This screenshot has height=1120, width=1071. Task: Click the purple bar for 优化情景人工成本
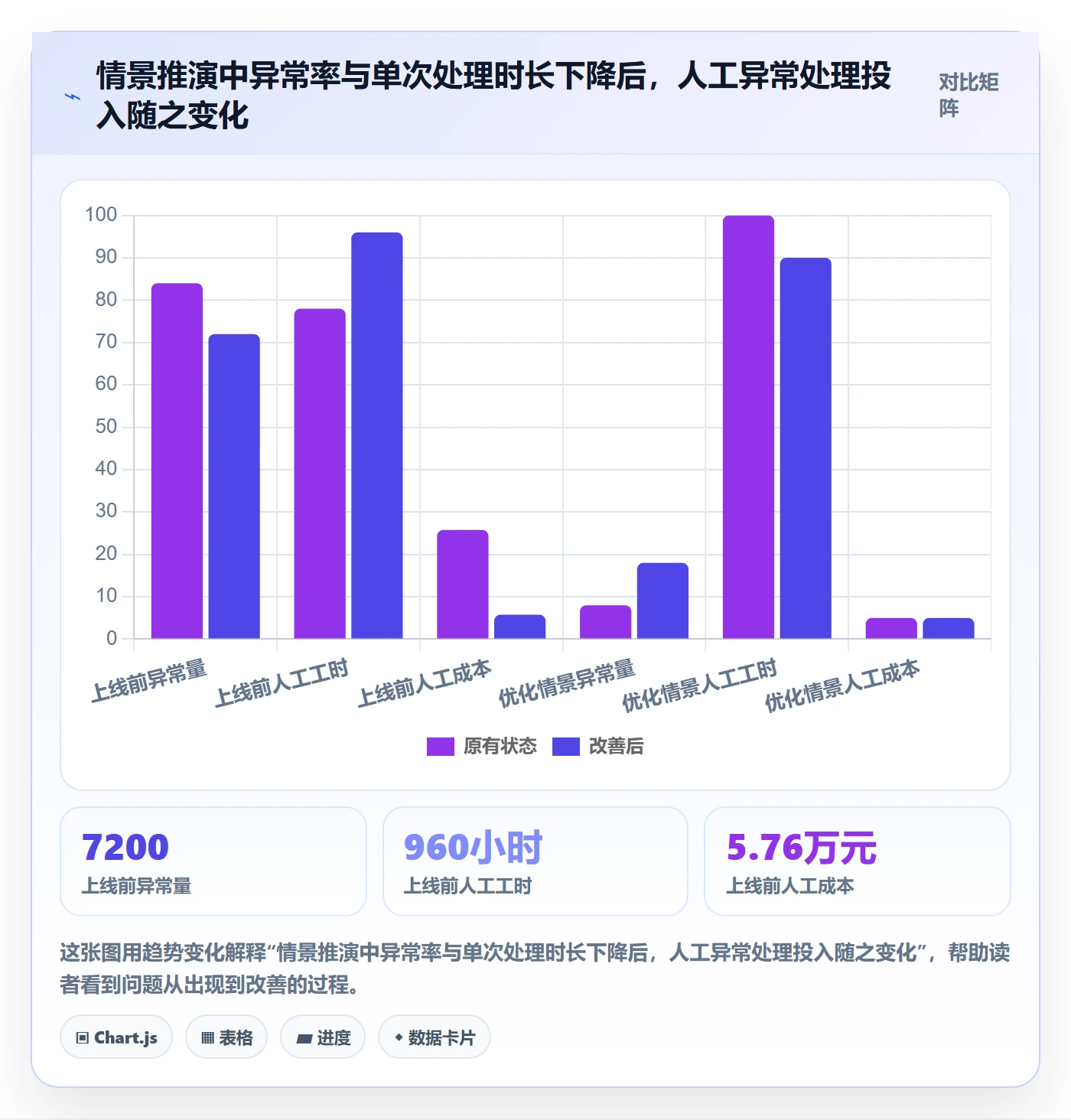pos(891,628)
